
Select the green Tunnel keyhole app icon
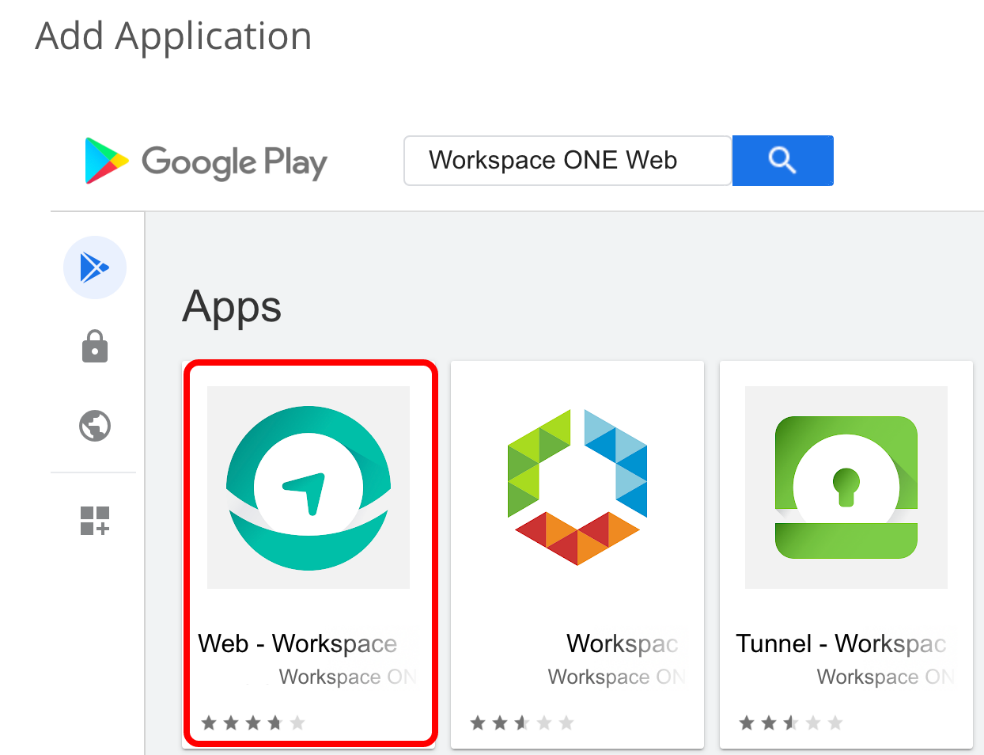coord(846,488)
